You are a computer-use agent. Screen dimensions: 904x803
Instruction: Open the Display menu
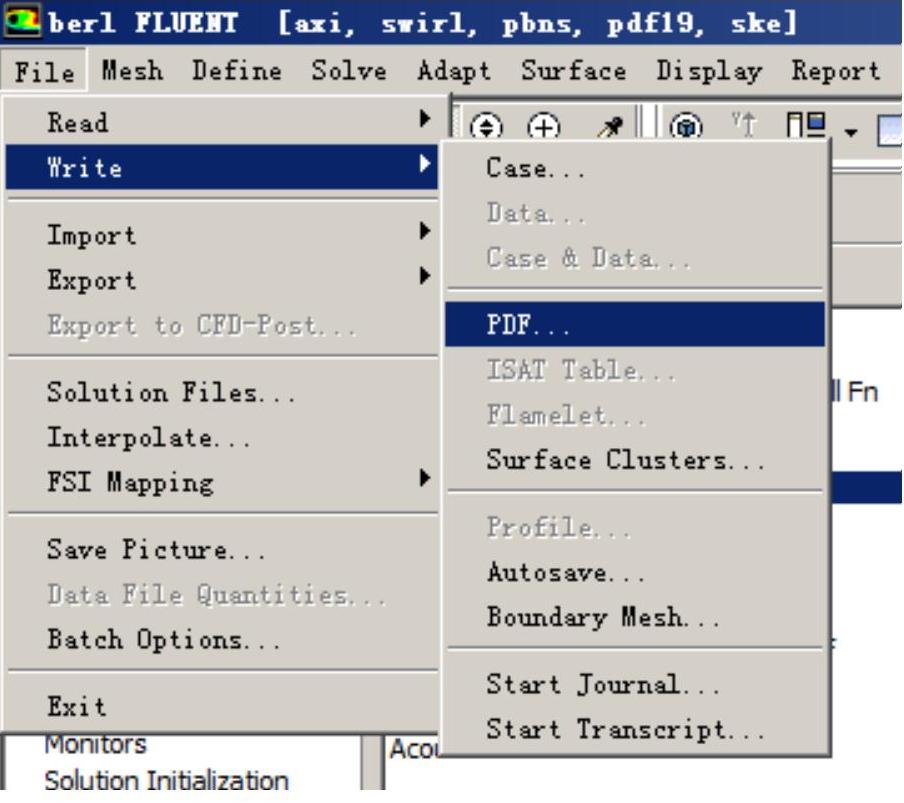pyautogui.click(x=710, y=72)
